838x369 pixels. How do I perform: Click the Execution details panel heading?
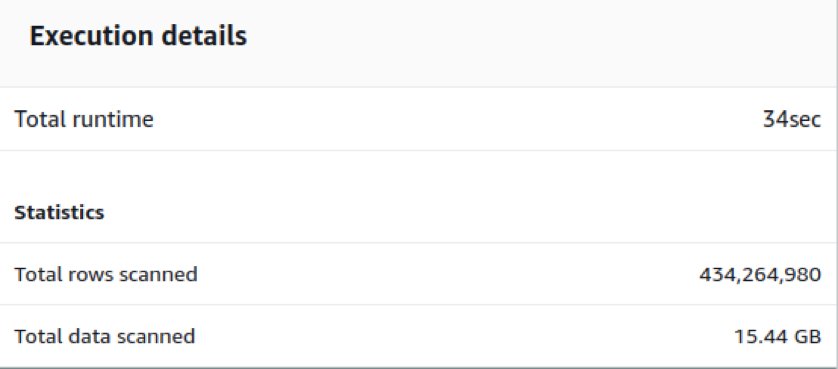coord(138,36)
